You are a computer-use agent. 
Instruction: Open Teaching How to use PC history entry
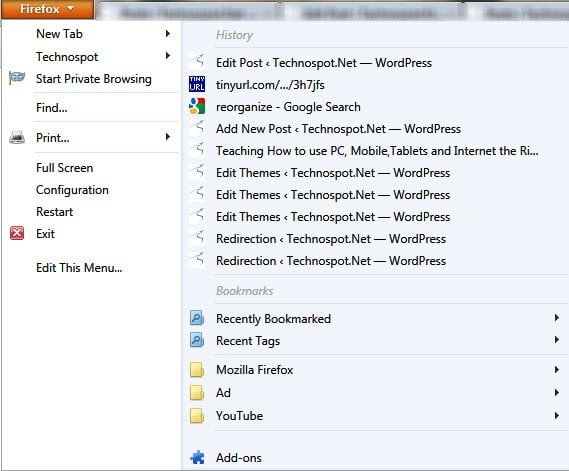[377, 151]
